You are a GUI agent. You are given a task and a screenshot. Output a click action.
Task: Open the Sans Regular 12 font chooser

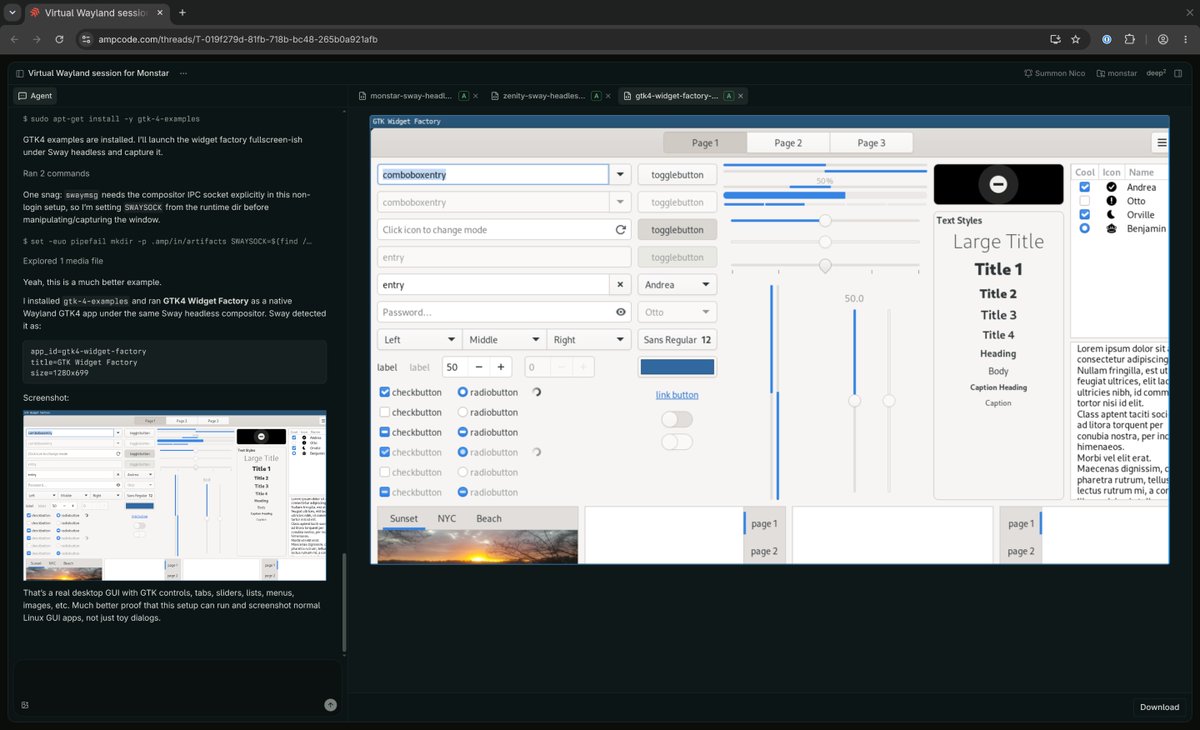[677, 340]
